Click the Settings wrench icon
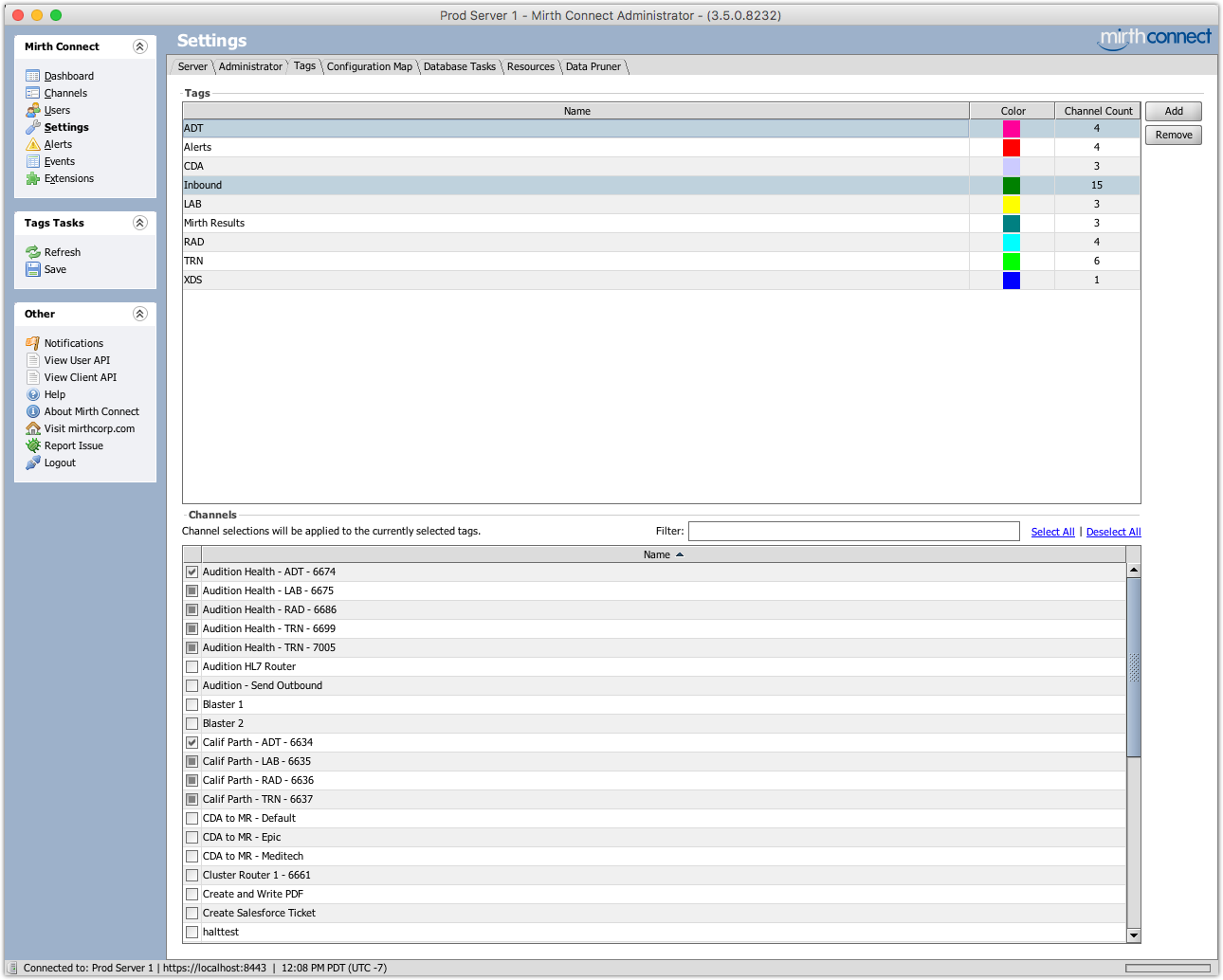1223x980 pixels. coord(33,127)
